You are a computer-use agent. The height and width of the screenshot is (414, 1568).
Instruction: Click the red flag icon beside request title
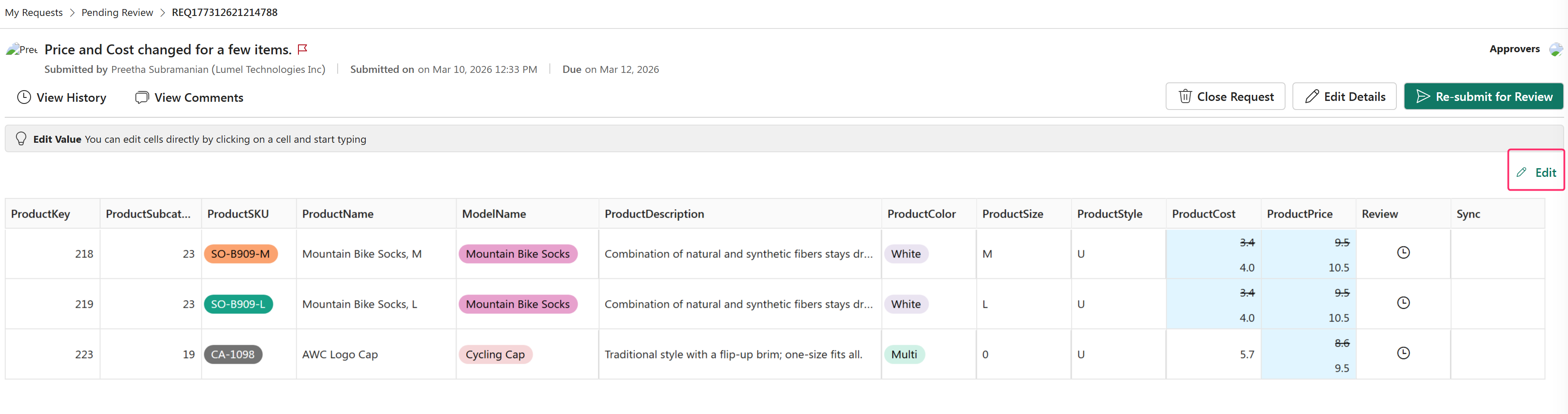click(x=303, y=49)
